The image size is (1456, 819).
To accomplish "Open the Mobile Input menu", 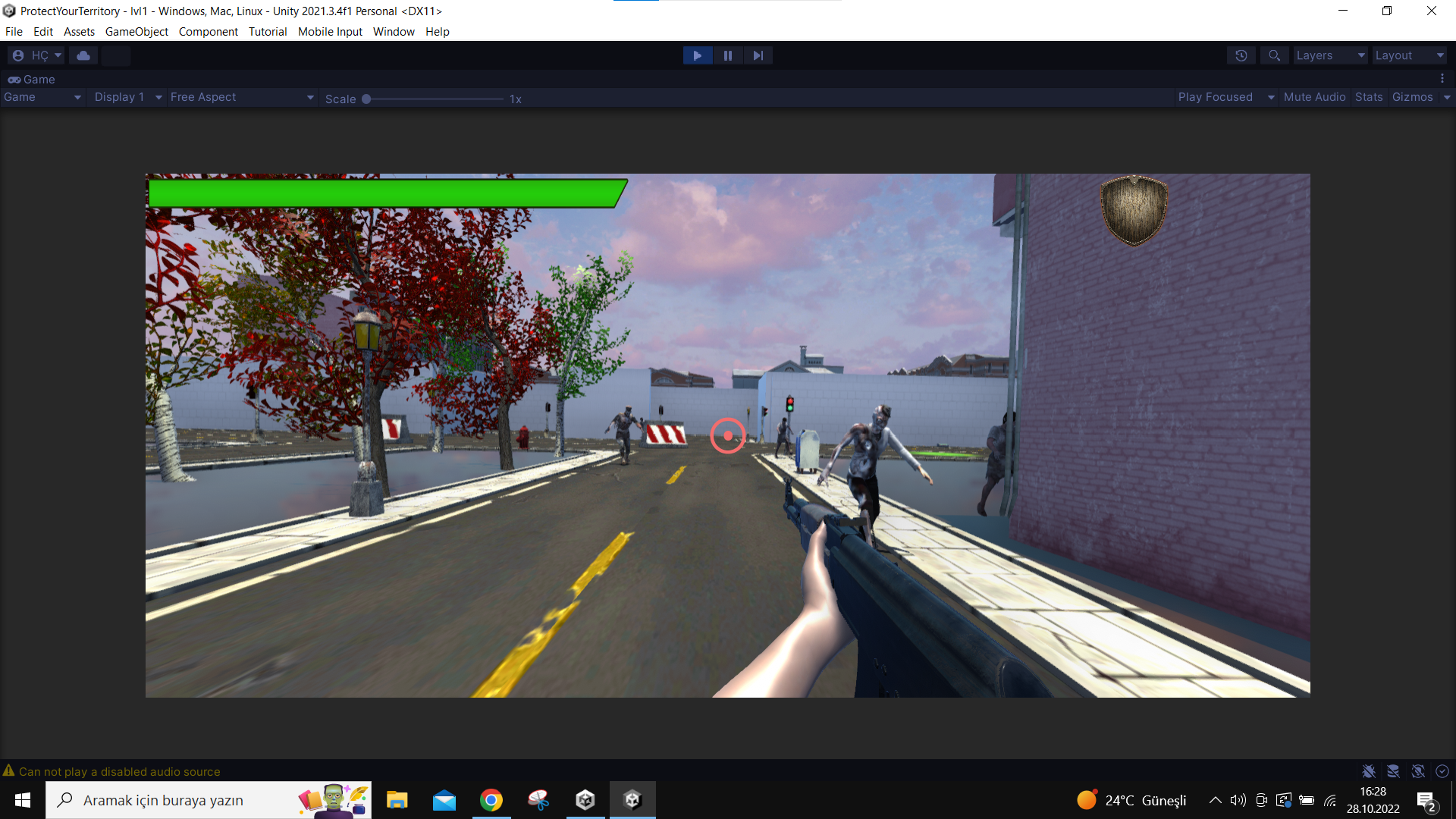I will tap(330, 32).
